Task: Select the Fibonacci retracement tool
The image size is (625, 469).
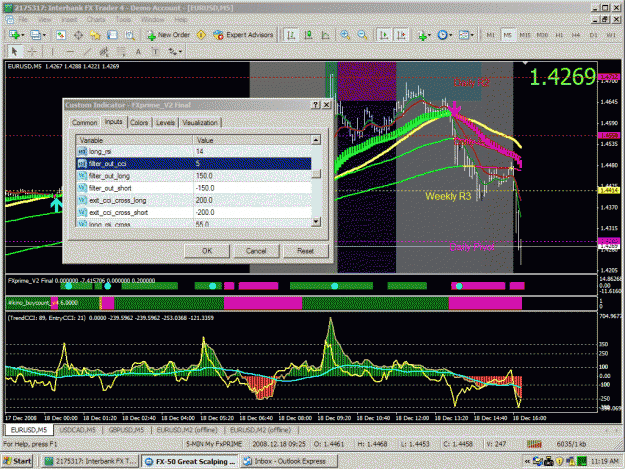Action: pos(121,52)
